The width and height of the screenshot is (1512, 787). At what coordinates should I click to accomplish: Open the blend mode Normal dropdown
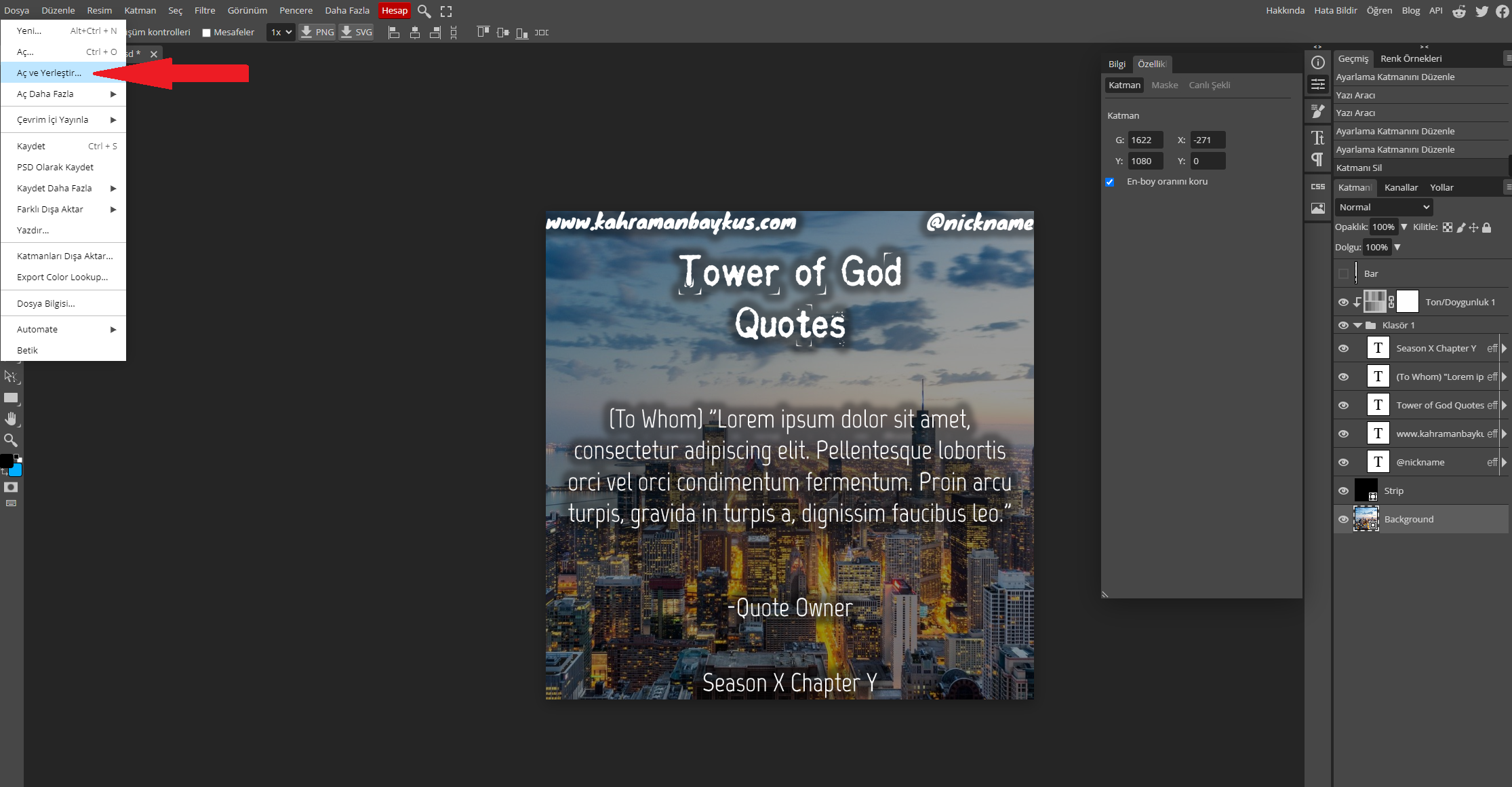pyautogui.click(x=1384, y=207)
